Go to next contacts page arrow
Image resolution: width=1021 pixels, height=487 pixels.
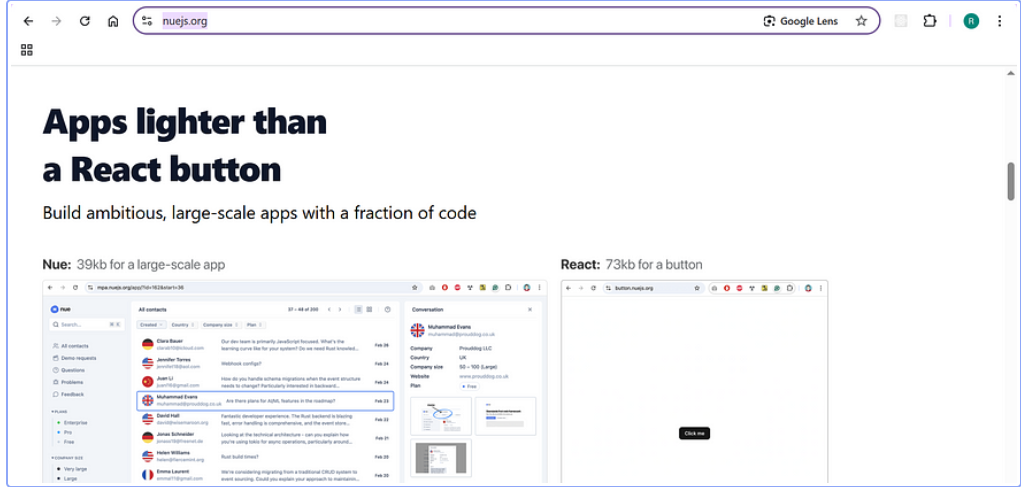(339, 309)
